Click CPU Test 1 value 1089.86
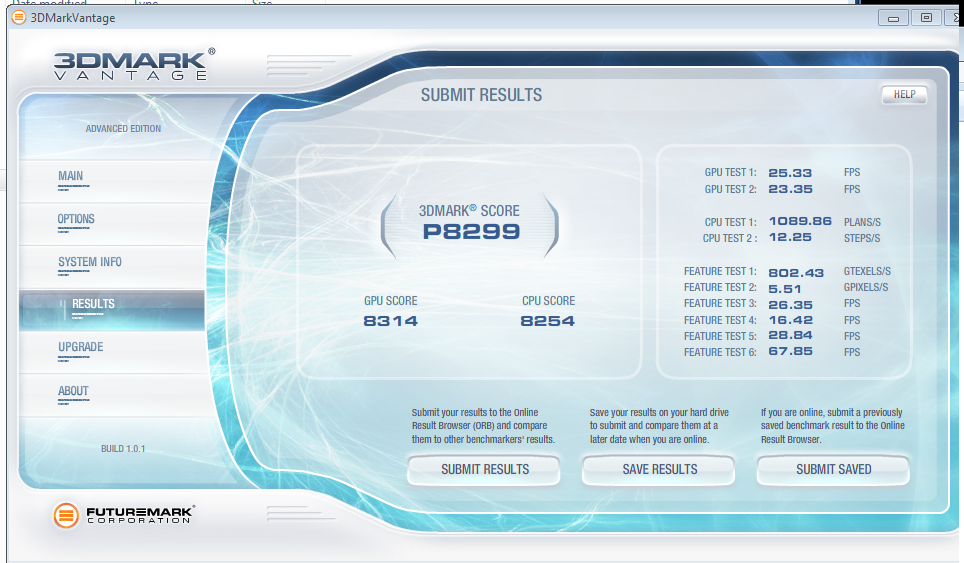This screenshot has height=563, width=964. coord(800,221)
